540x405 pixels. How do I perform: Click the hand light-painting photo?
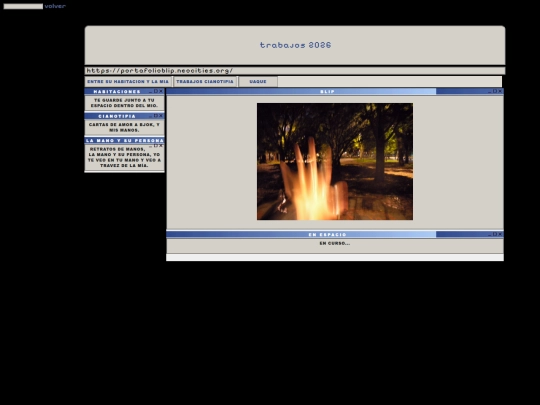tap(335, 162)
